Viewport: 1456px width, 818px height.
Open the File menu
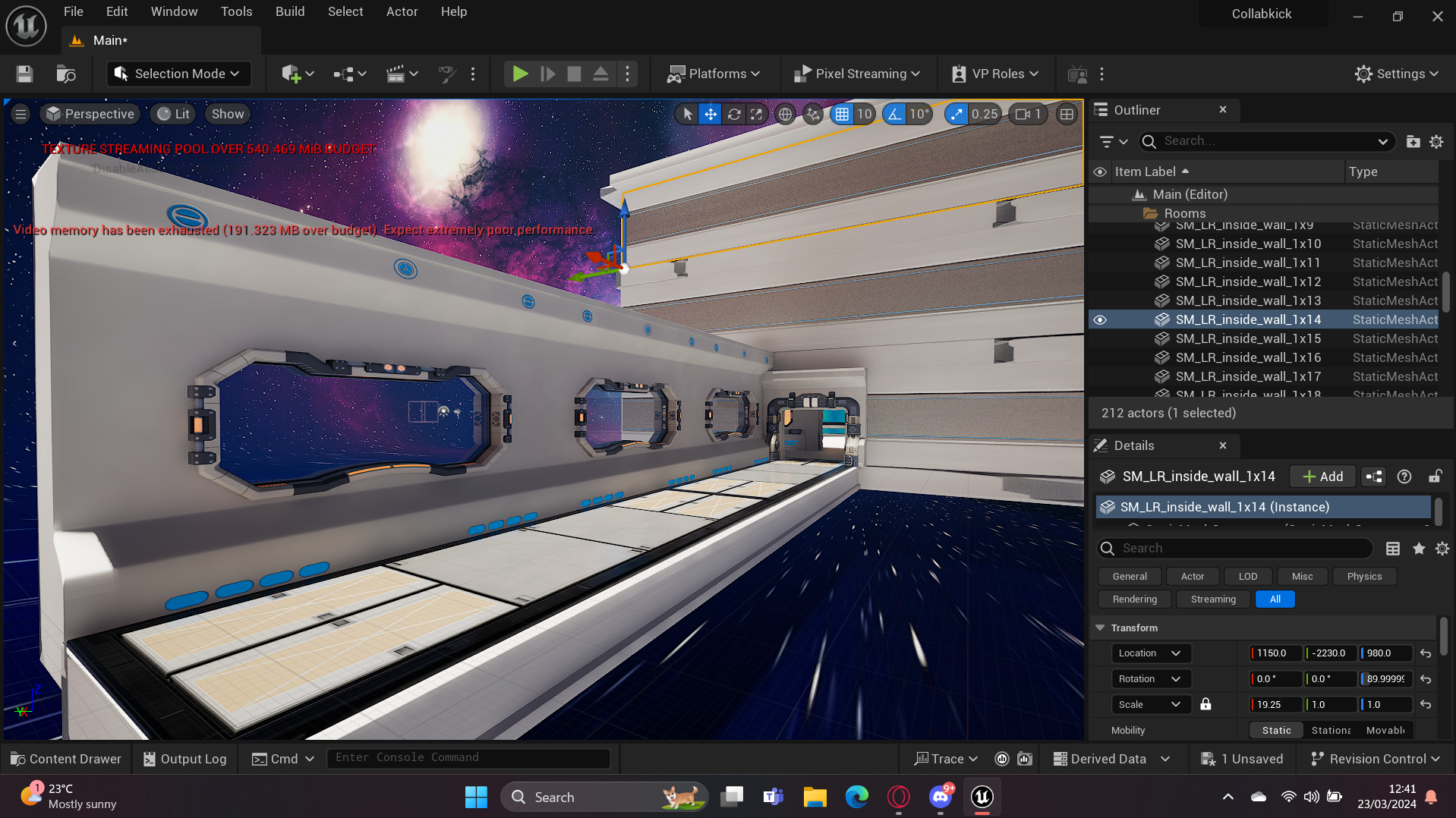click(74, 11)
